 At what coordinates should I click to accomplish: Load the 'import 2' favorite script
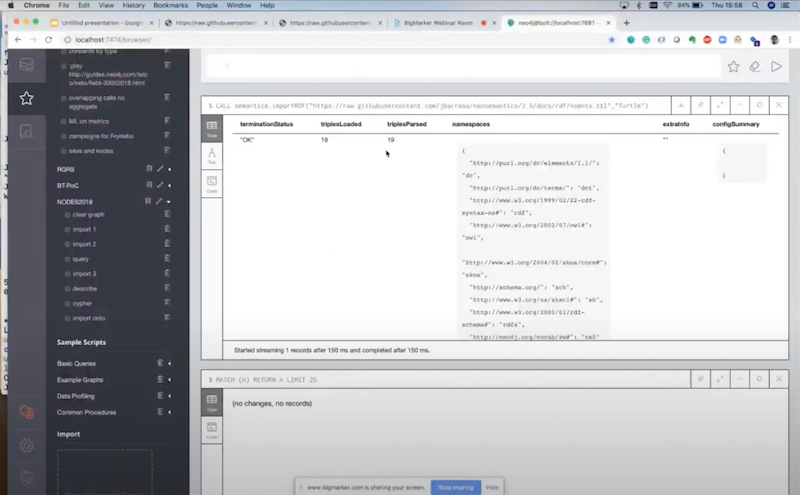coord(84,244)
